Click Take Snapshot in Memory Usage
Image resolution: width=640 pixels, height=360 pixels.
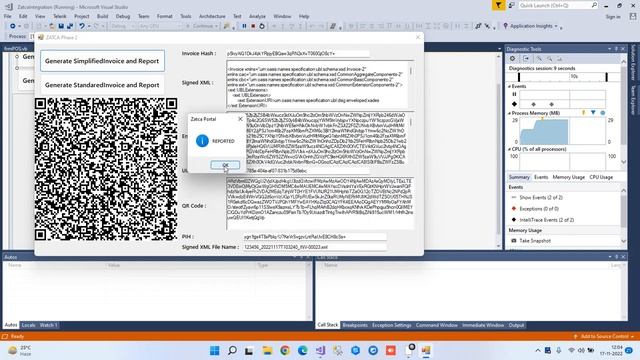535,241
